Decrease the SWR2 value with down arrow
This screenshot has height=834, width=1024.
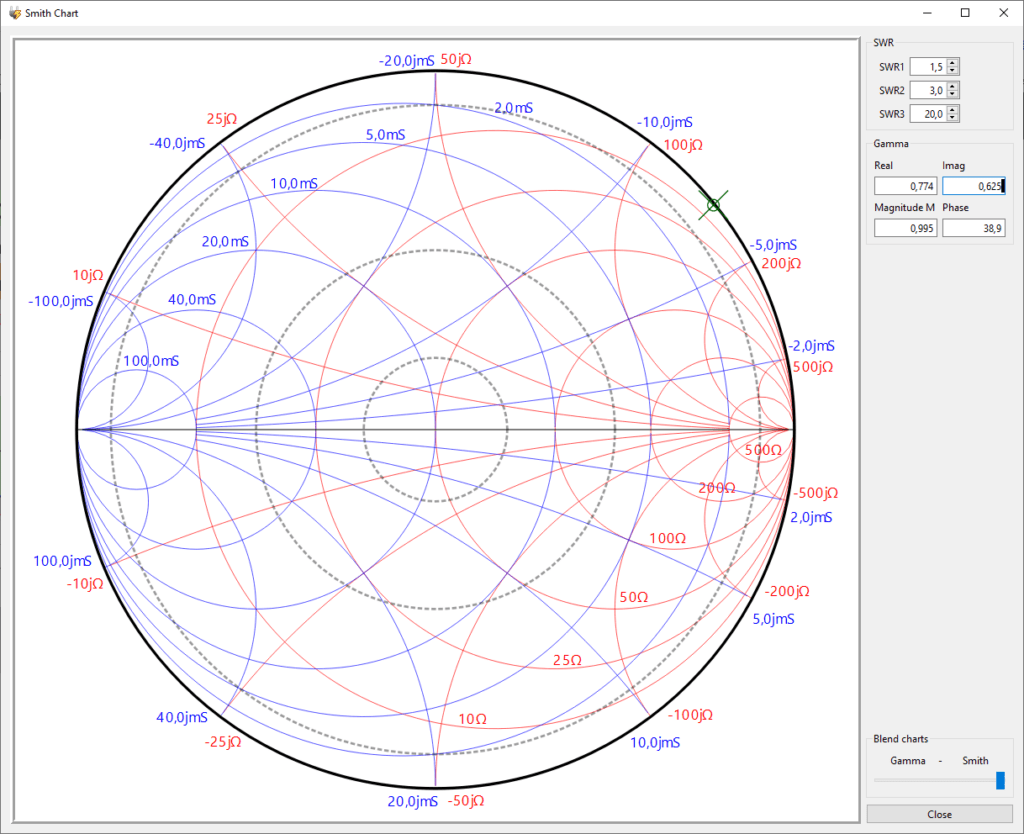[953, 94]
